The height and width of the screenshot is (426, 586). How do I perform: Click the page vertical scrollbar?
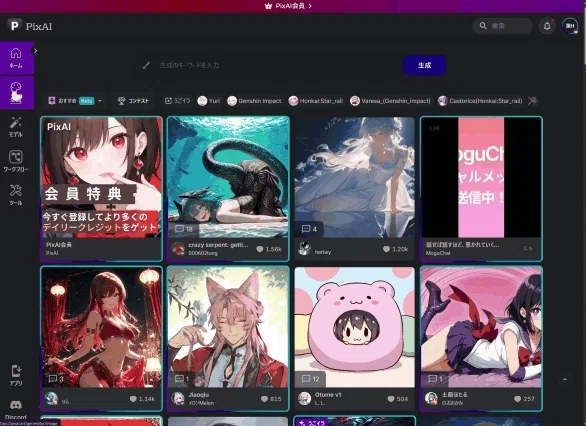coord(584,37)
